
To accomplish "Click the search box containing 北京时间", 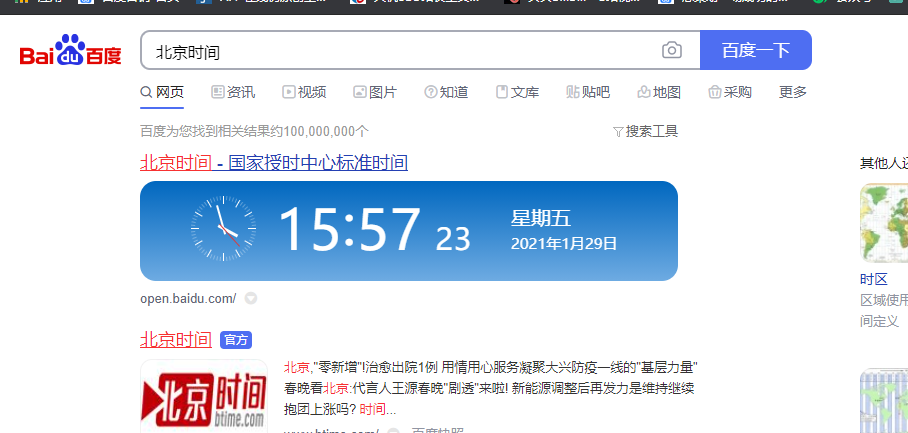I will click(400, 50).
